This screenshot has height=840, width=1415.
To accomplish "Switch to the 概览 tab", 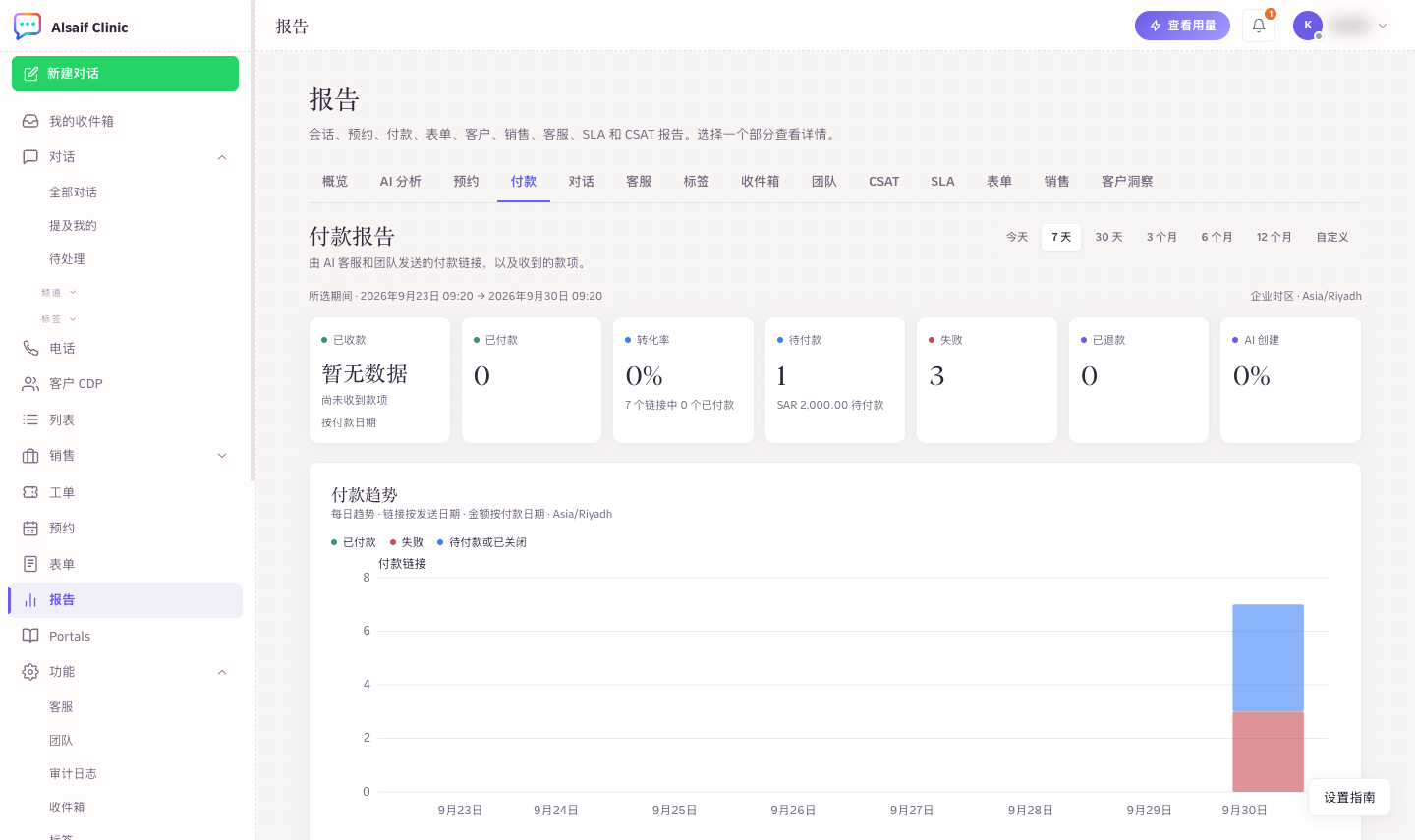I will pyautogui.click(x=335, y=182).
